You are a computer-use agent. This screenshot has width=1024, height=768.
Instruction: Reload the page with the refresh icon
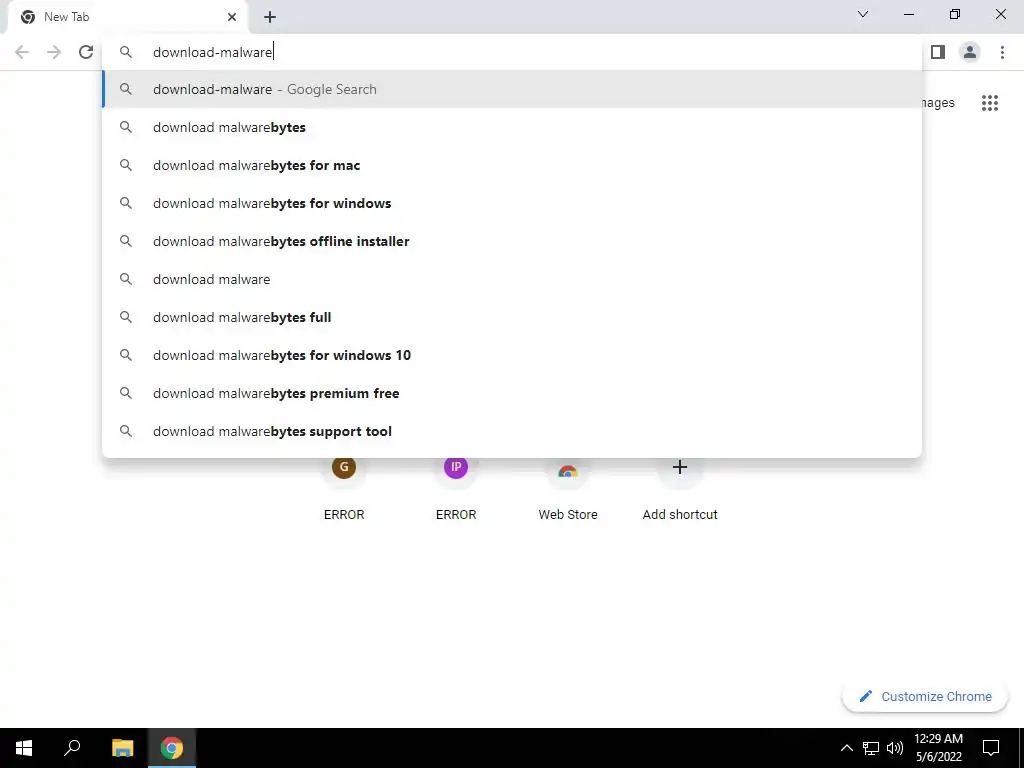[86, 52]
